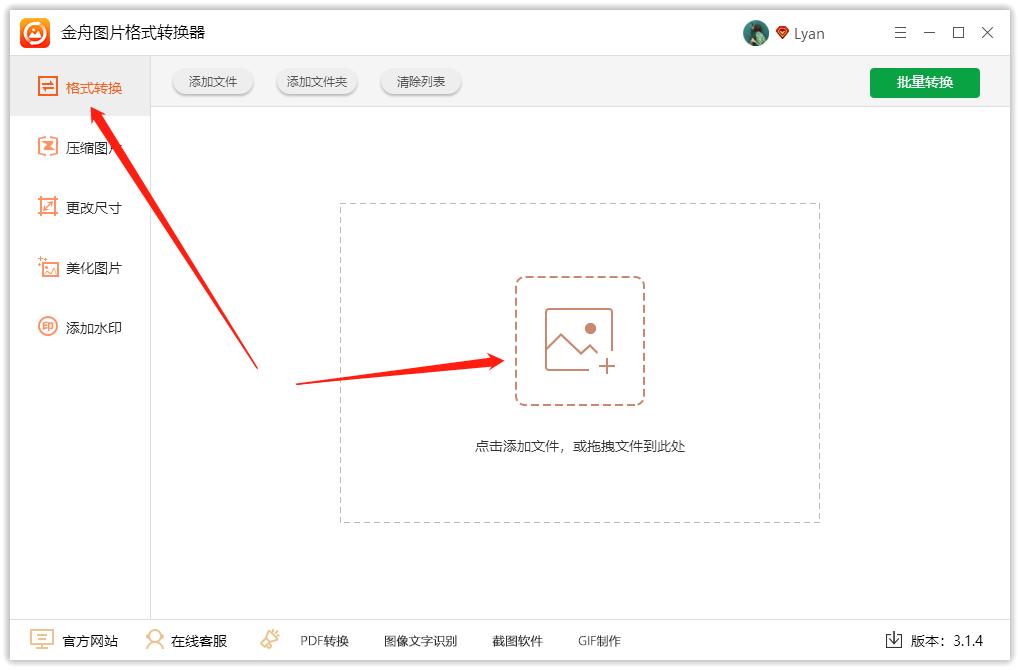Image resolution: width=1020 pixels, height=670 pixels.
Task: Open the GIF制作 link
Action: (599, 641)
